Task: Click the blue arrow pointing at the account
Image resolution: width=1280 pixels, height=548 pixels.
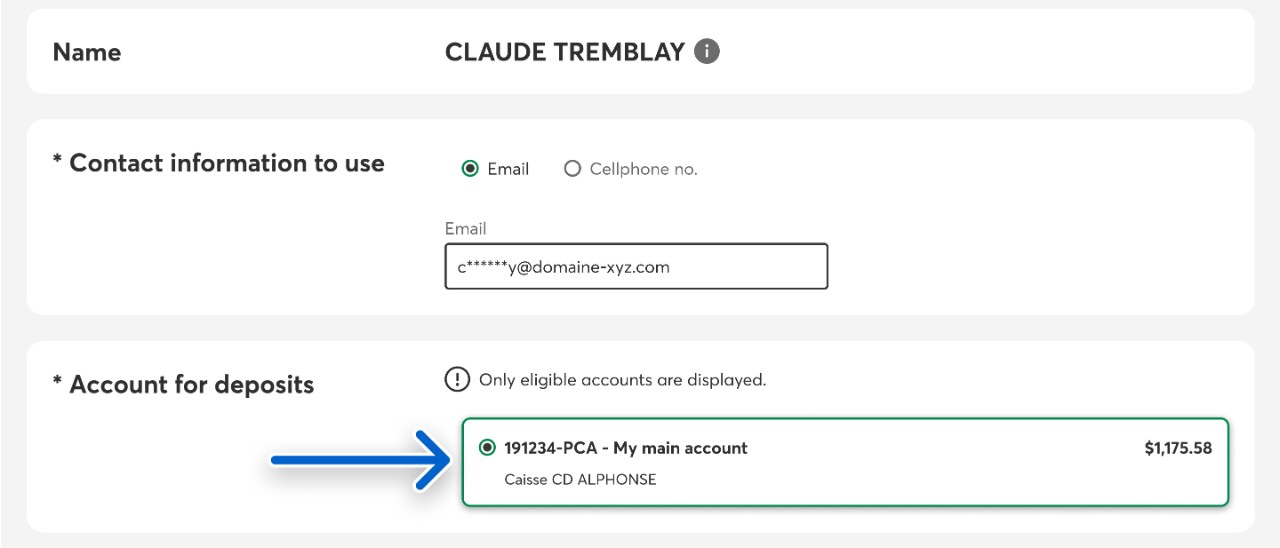Action: coord(359,460)
